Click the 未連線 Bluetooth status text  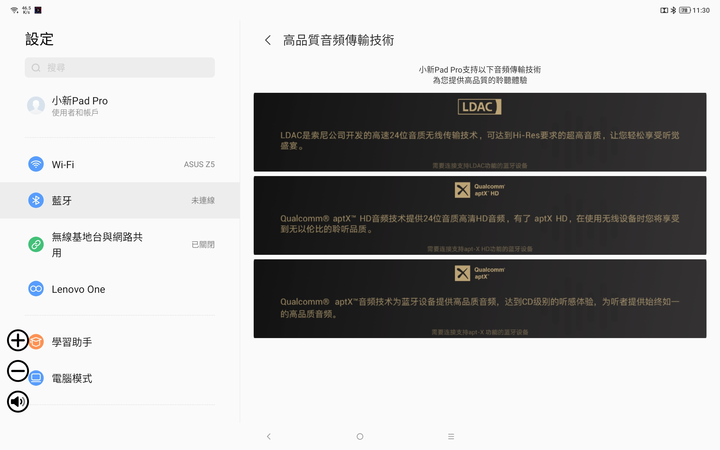[x=203, y=200]
